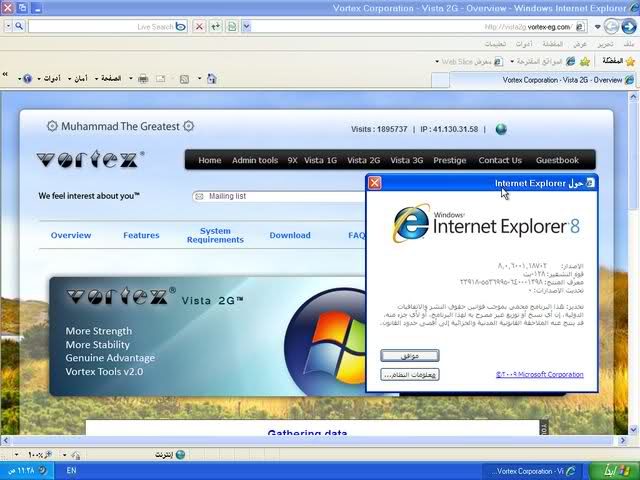
Task: Close the About Internet Explorer dialog
Action: (x=374, y=183)
